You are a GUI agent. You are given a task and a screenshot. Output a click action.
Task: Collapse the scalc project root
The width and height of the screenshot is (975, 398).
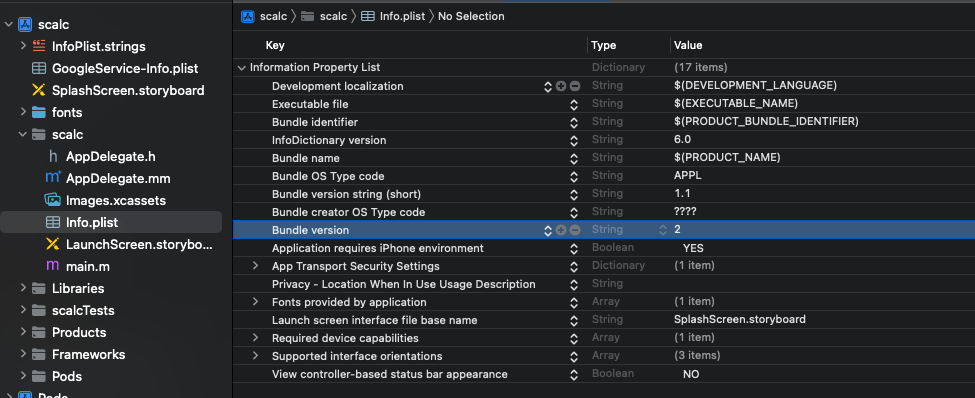pyautogui.click(x=9, y=25)
